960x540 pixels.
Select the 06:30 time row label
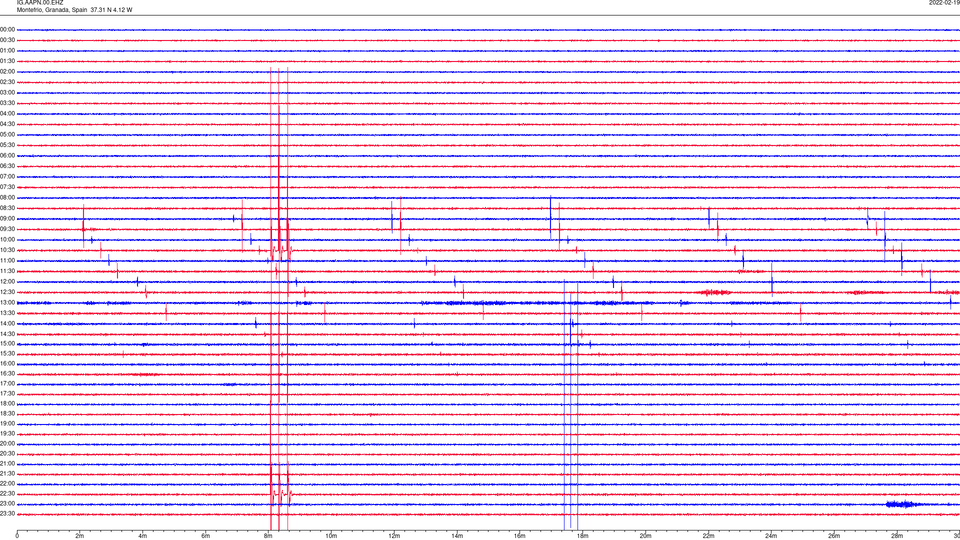(7, 166)
